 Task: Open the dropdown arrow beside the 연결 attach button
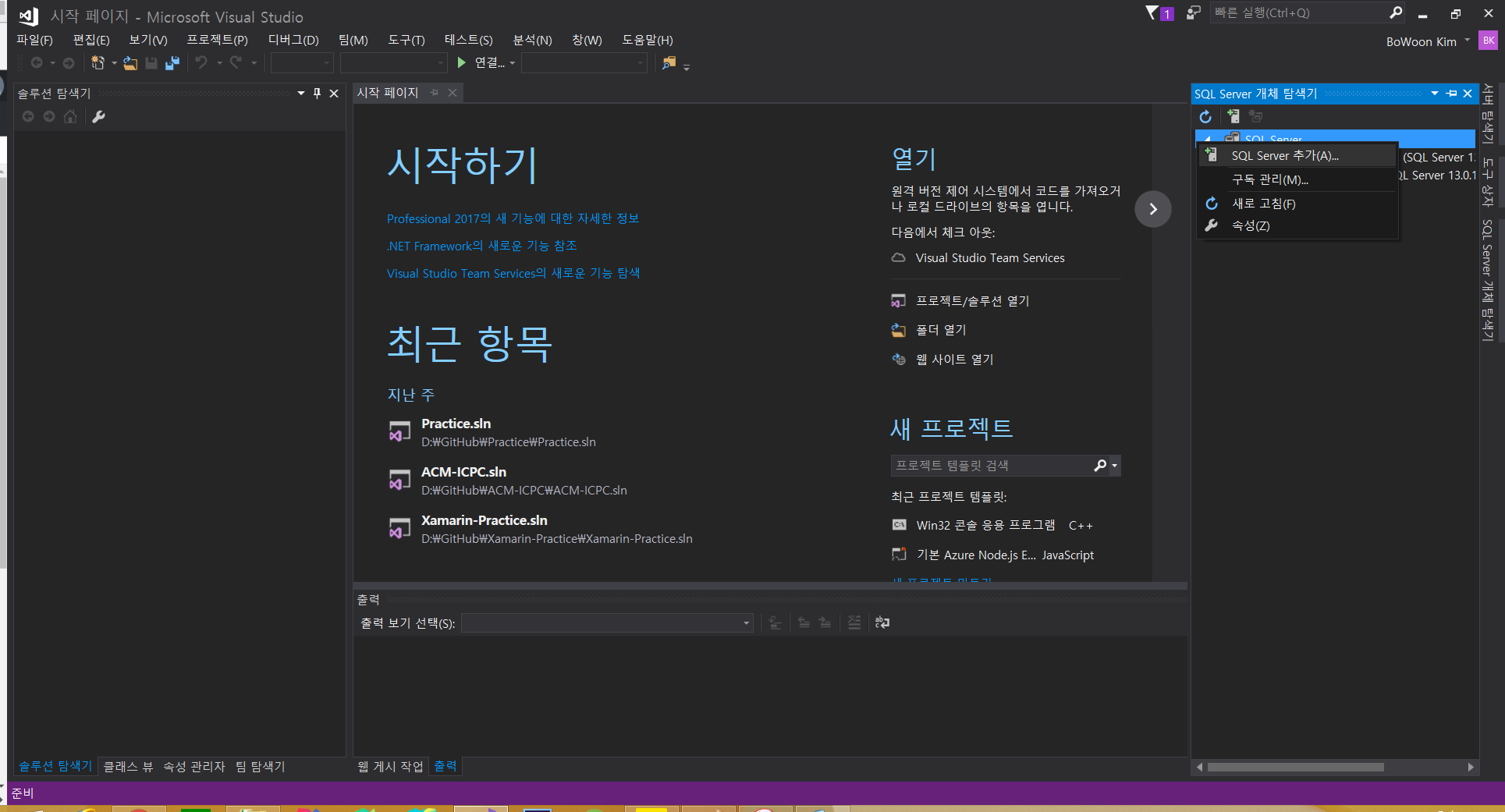tap(513, 62)
